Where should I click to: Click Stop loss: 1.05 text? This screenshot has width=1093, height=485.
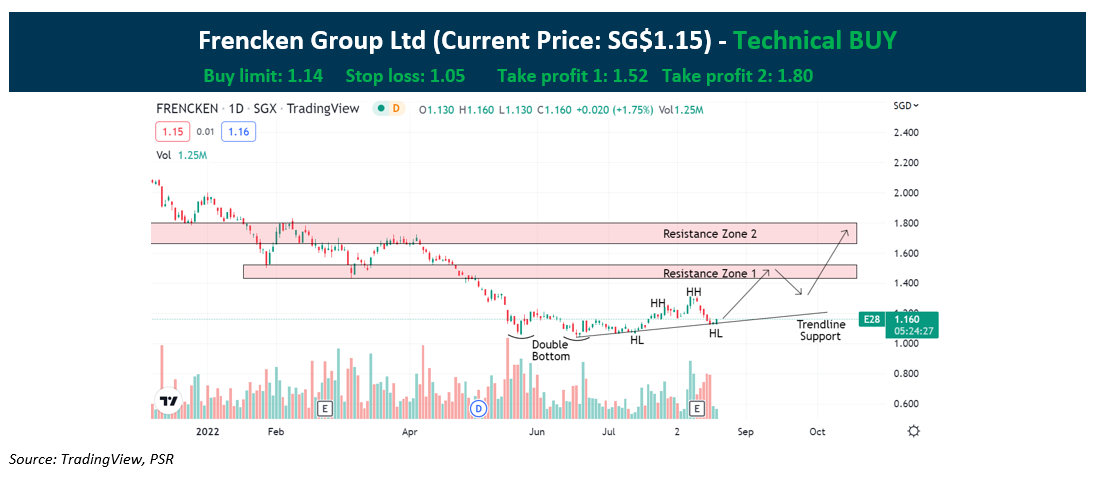[405, 76]
